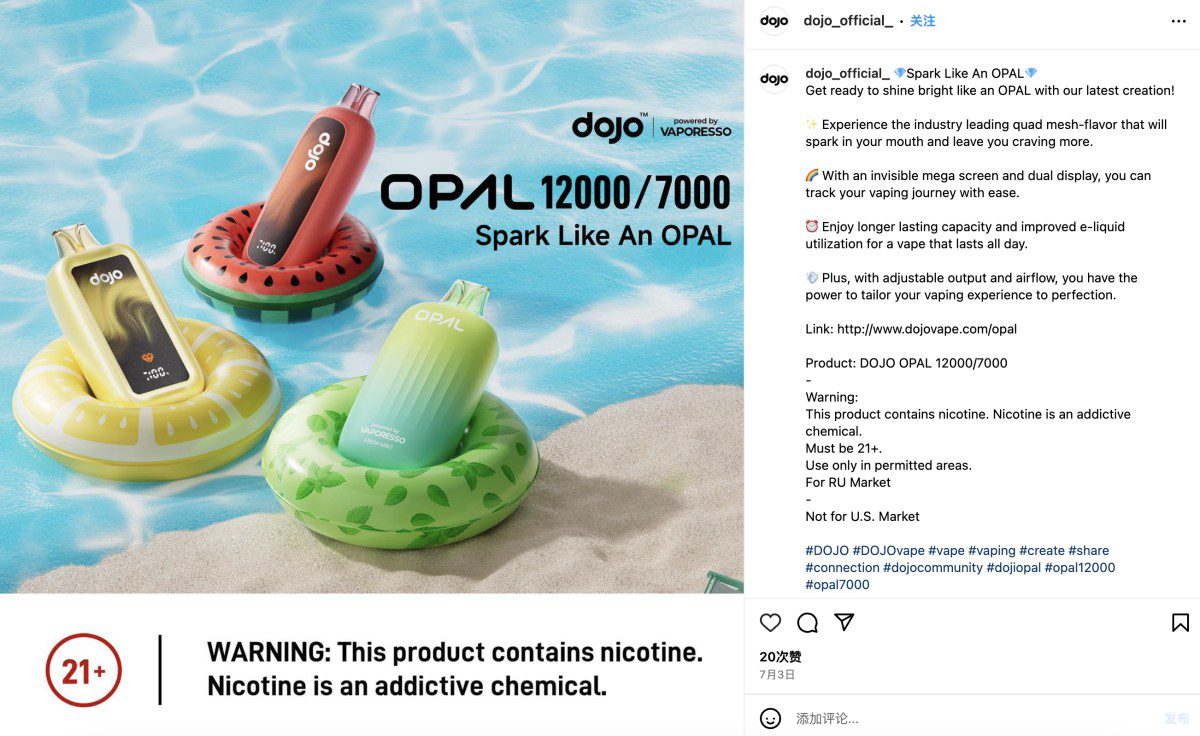1200x736 pixels.
Task: Open comments with speech bubble icon
Action: tap(807, 623)
